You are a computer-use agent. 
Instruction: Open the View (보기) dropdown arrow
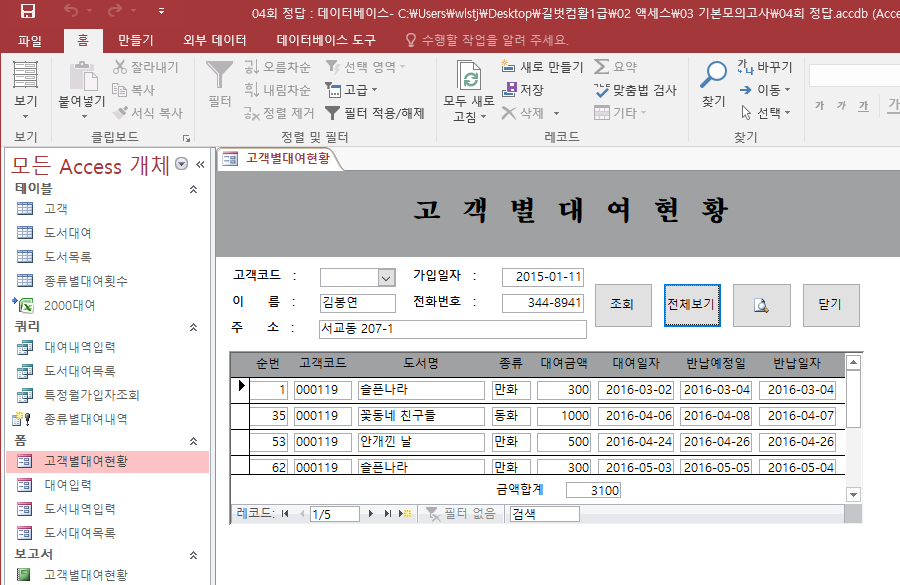[x=25, y=118]
